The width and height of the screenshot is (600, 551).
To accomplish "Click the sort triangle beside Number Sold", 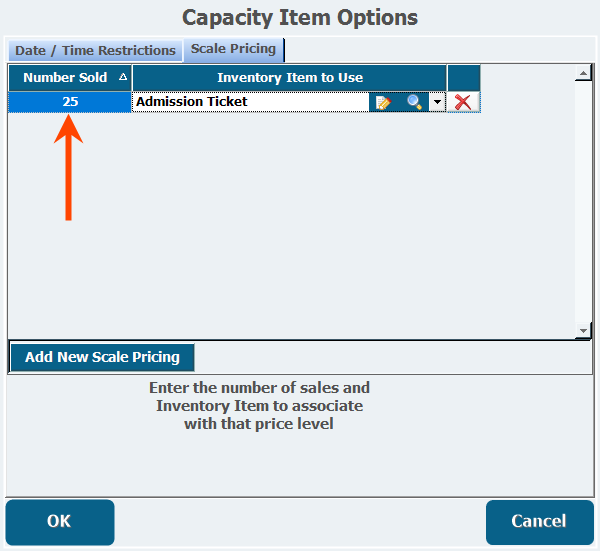I will click(123, 77).
